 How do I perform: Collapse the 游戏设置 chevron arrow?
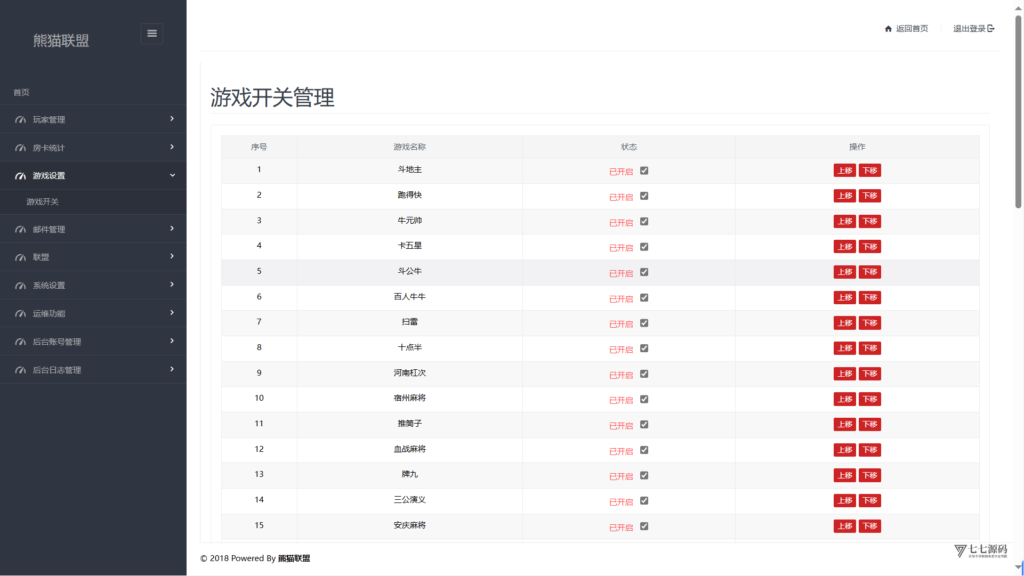tap(172, 175)
